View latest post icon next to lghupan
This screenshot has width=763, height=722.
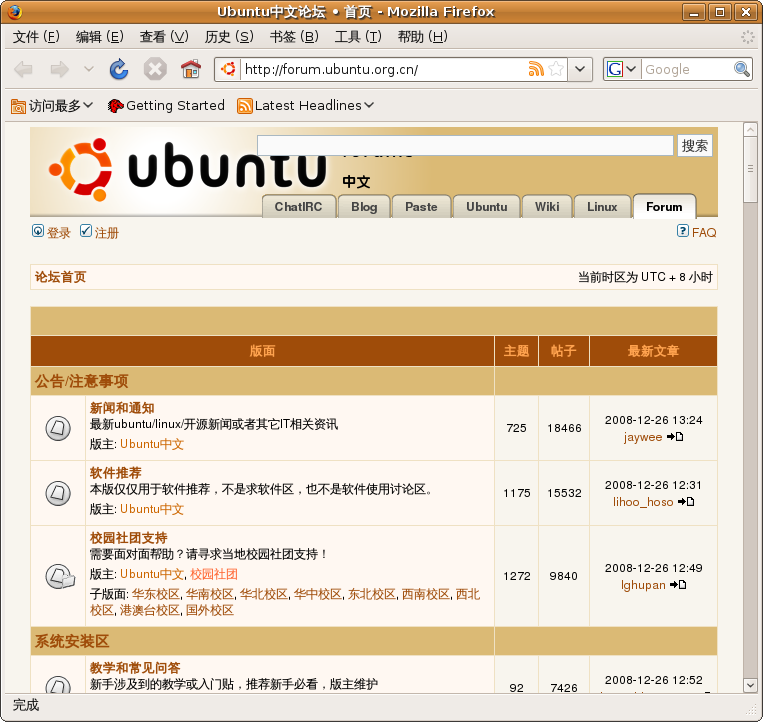[x=678, y=584]
